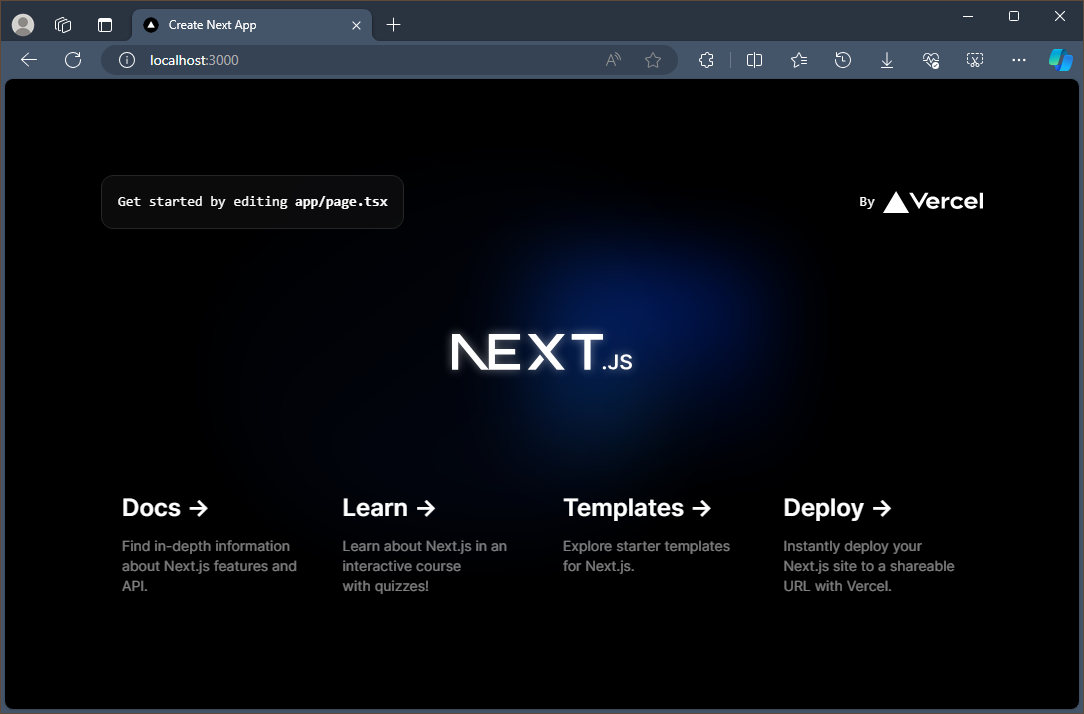Follow the Docs link
The height and width of the screenshot is (714, 1084).
(x=164, y=507)
